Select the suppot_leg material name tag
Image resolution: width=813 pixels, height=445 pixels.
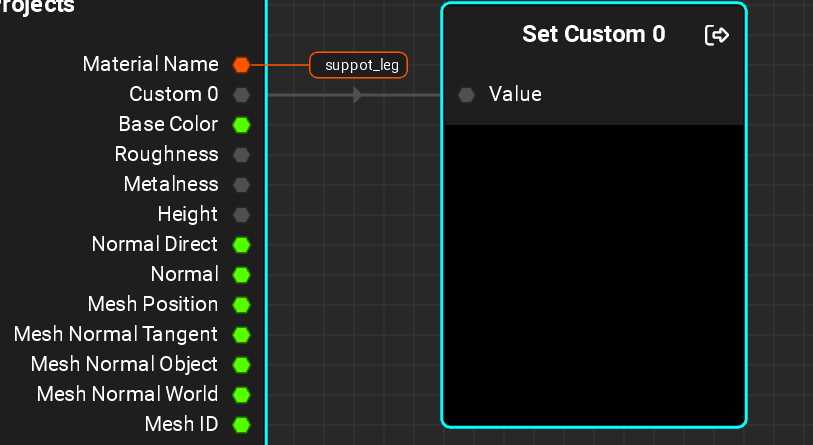358,66
